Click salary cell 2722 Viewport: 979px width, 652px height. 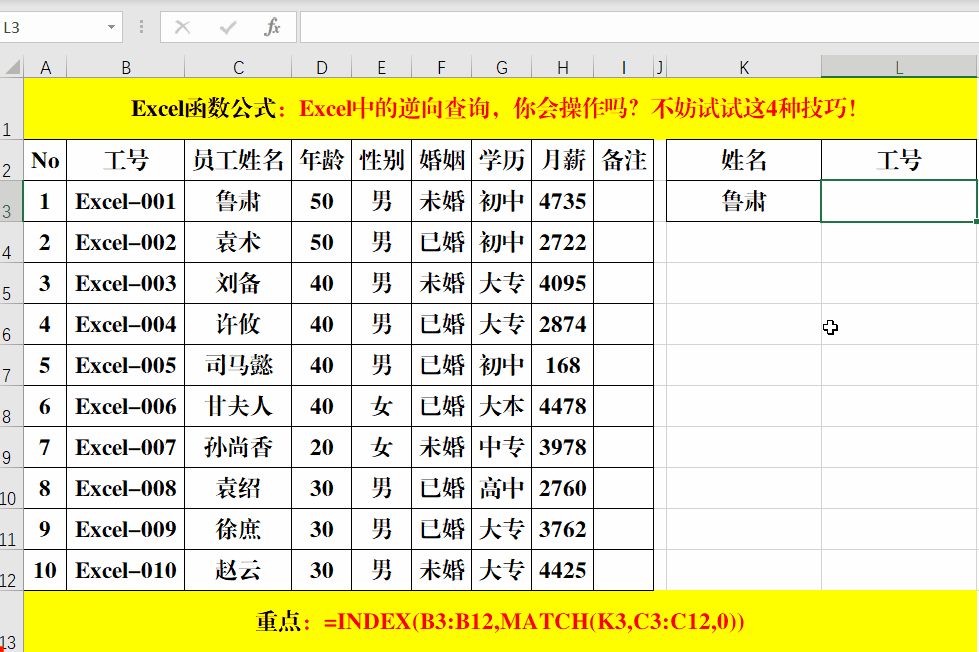[563, 242]
